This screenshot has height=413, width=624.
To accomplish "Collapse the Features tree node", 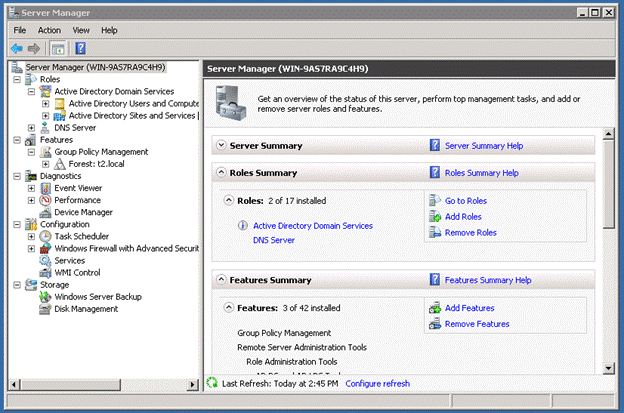I will pyautogui.click(x=17, y=140).
